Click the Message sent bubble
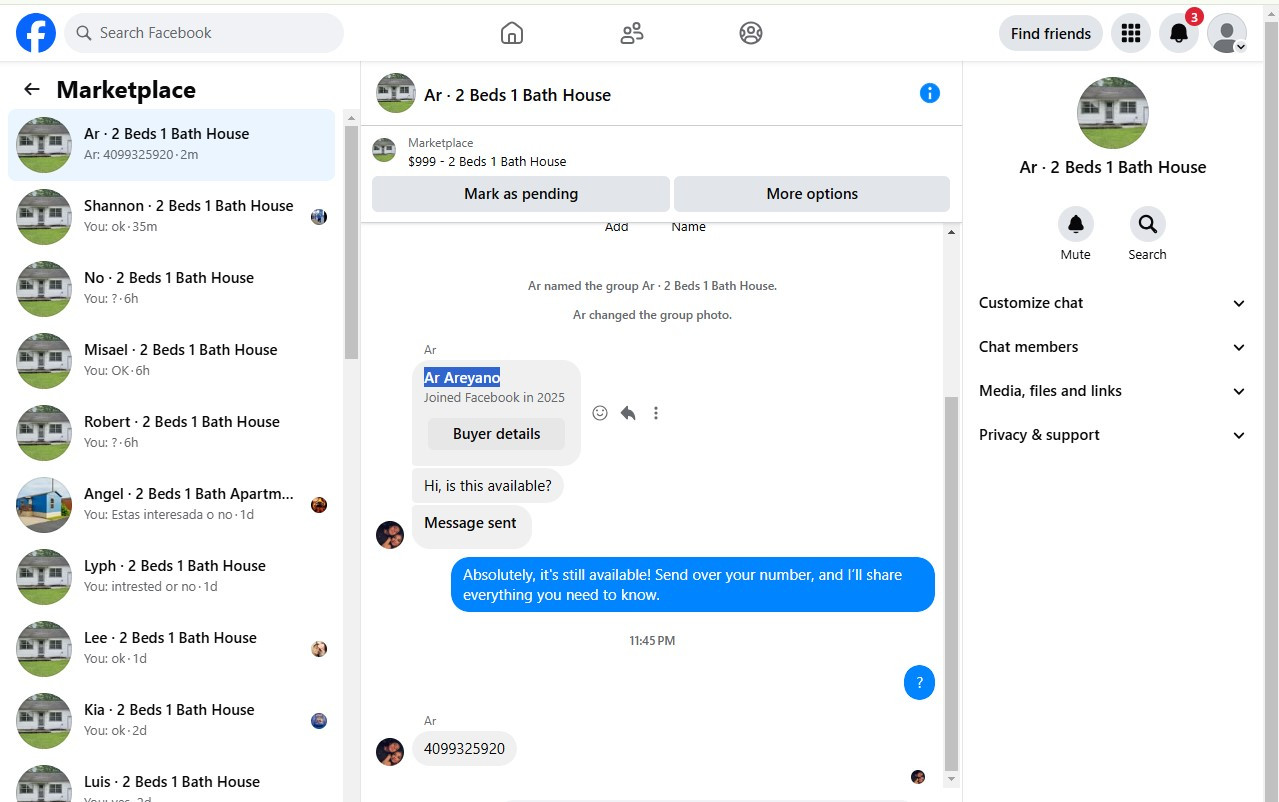The image size is (1279, 802). point(471,525)
